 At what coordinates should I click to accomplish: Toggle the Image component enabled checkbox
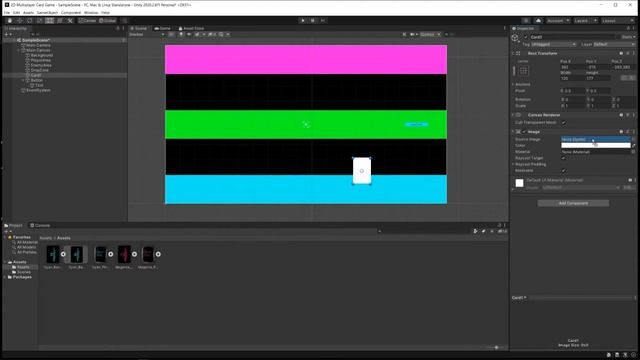click(x=524, y=132)
